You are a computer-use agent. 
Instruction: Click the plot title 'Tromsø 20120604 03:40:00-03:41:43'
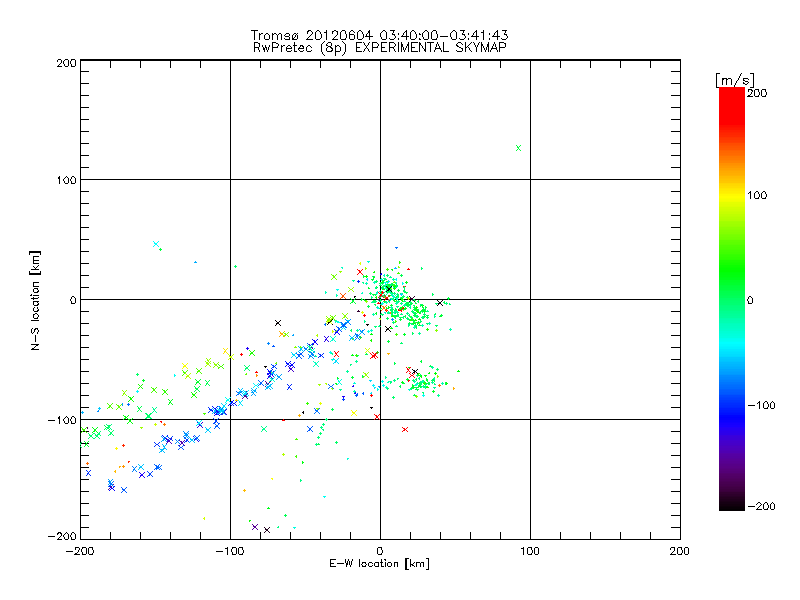(379, 35)
